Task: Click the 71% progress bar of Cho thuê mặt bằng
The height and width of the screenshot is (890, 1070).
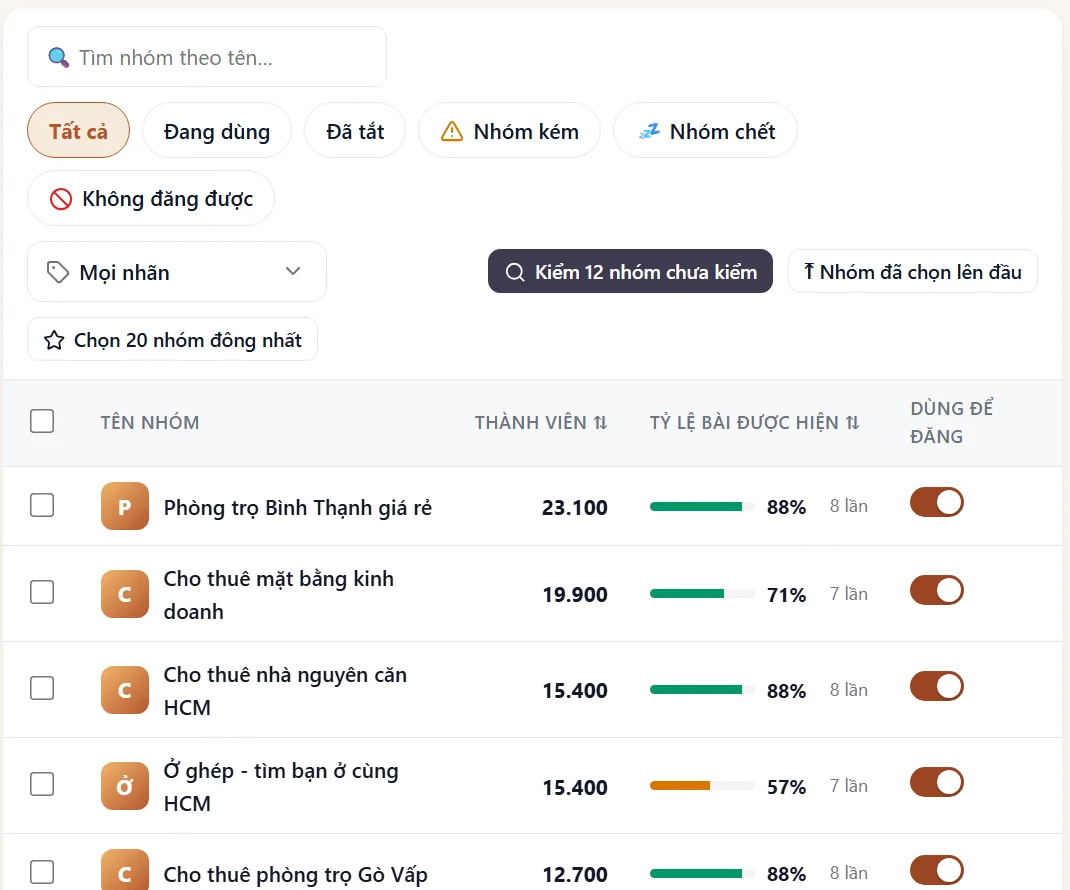Action: coord(702,594)
